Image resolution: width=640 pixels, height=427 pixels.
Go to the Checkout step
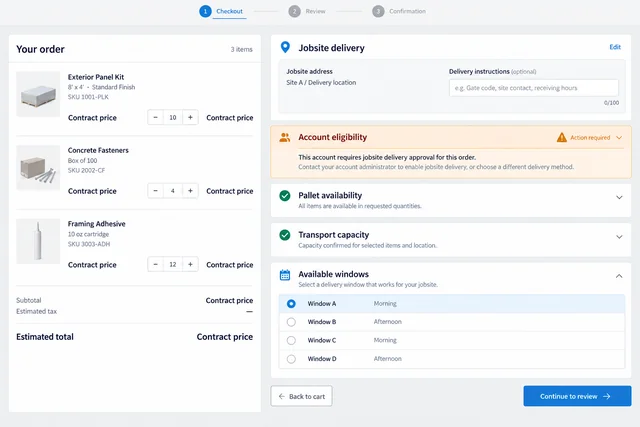click(229, 11)
